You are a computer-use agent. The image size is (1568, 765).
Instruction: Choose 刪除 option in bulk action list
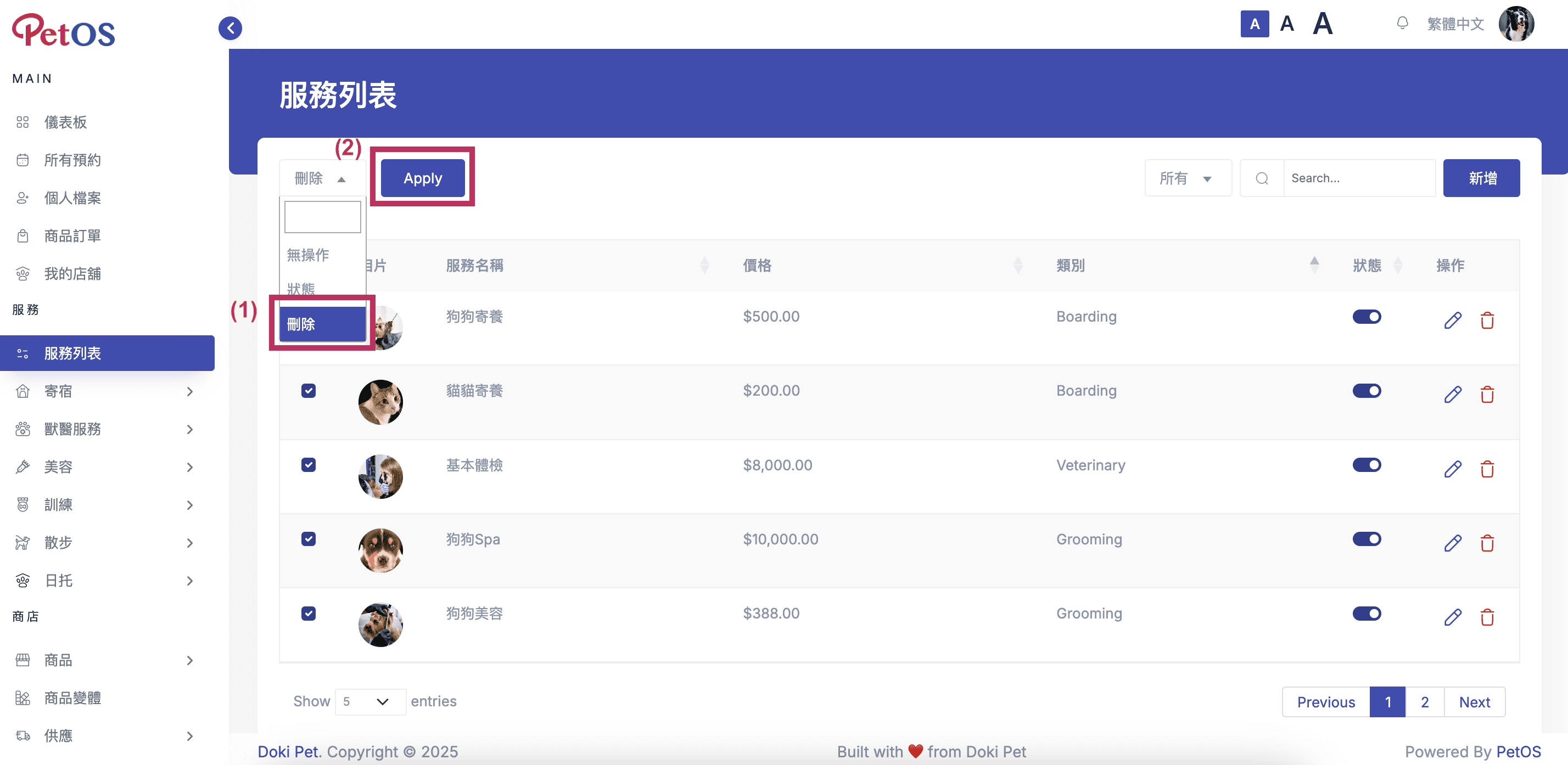(x=323, y=324)
